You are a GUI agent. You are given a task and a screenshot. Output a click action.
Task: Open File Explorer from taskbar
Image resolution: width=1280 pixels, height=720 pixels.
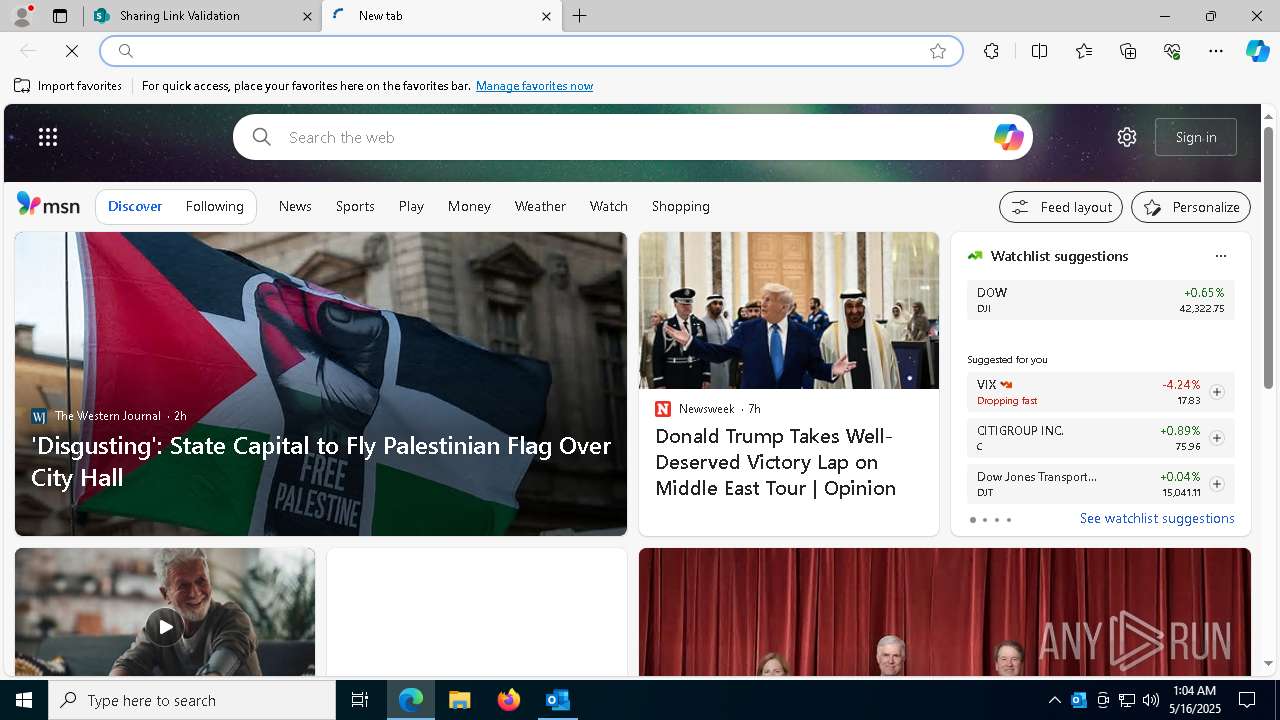point(460,700)
